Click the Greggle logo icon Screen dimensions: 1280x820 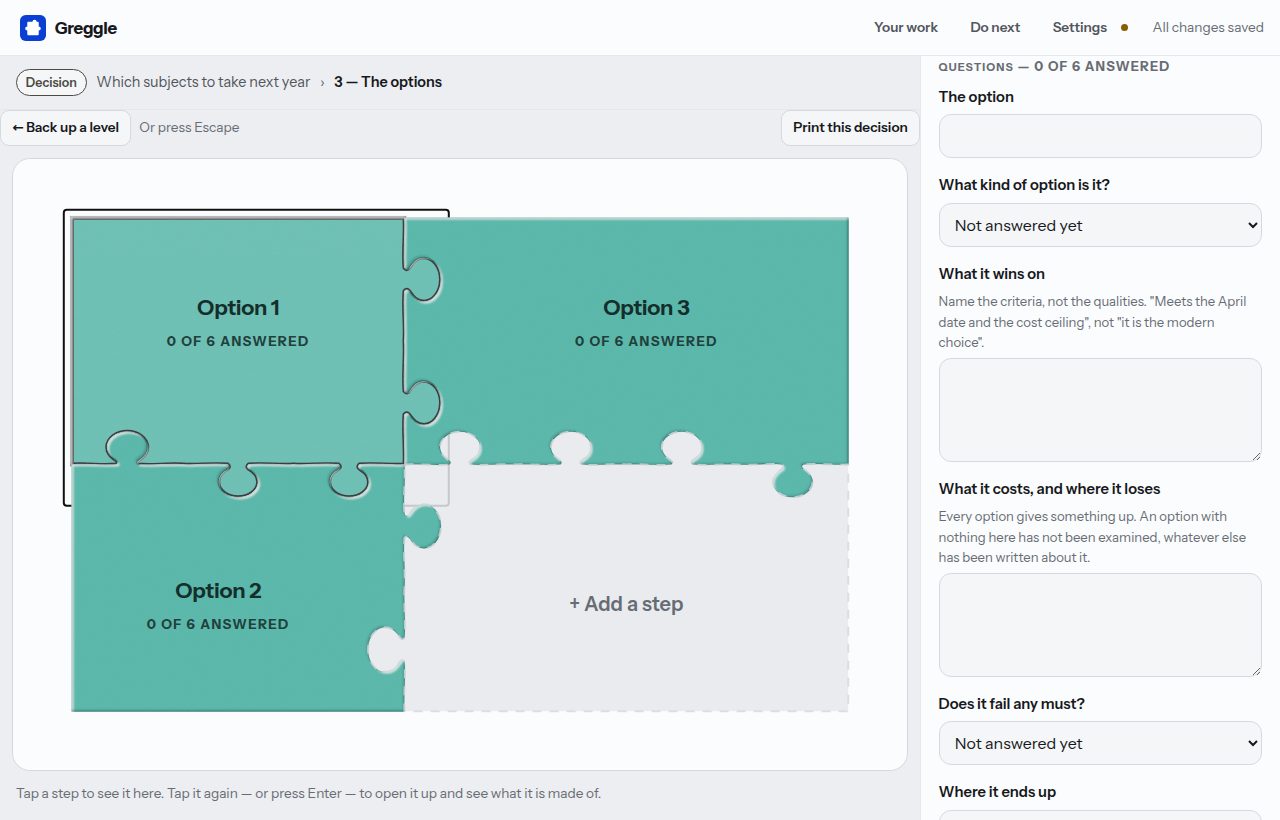coord(33,28)
